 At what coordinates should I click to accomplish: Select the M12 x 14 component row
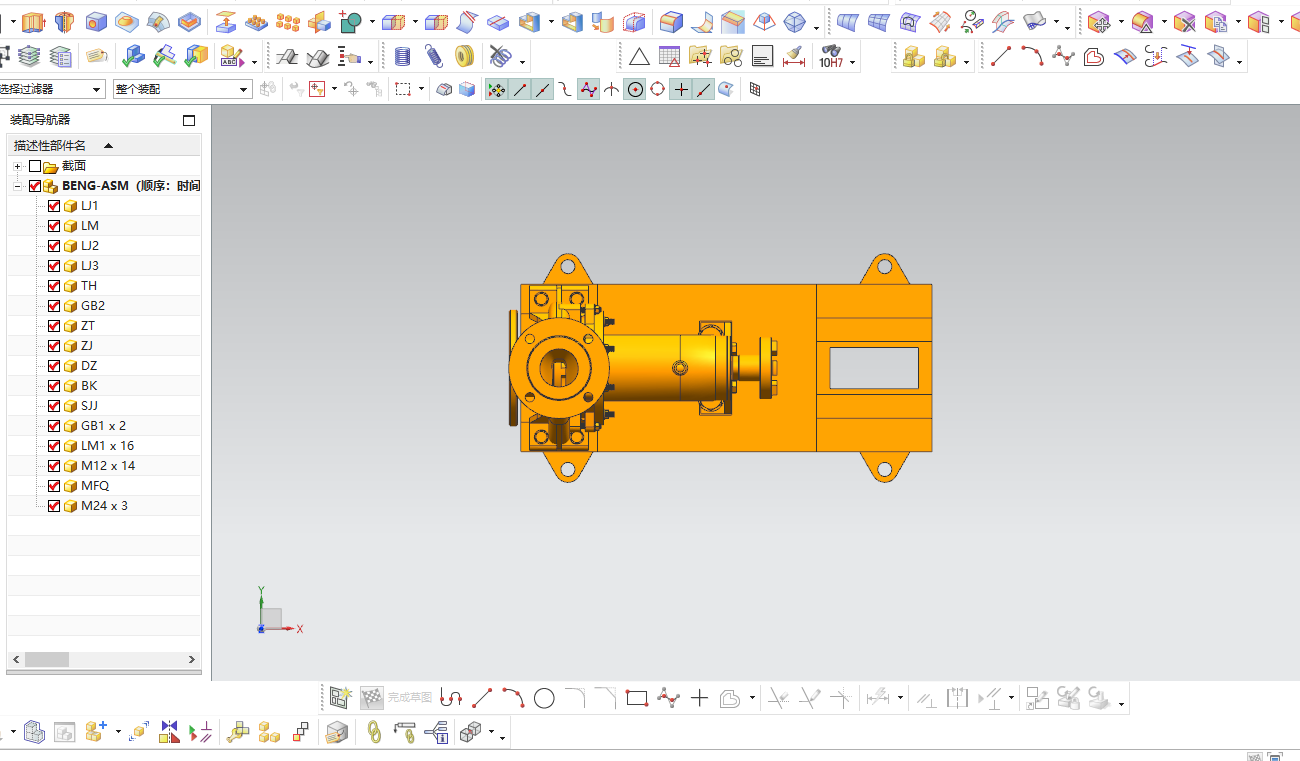[108, 466]
